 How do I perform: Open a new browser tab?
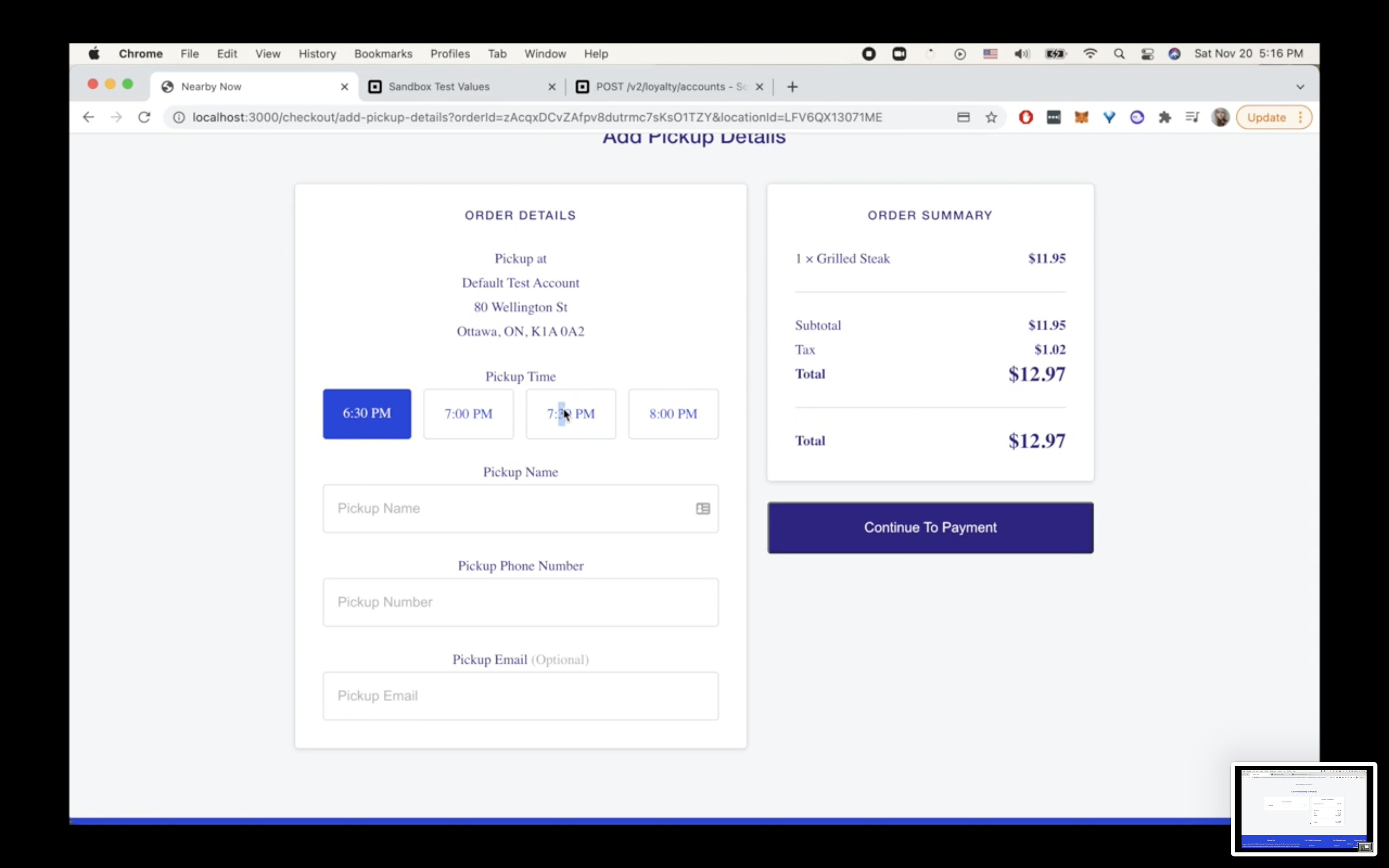(x=792, y=87)
